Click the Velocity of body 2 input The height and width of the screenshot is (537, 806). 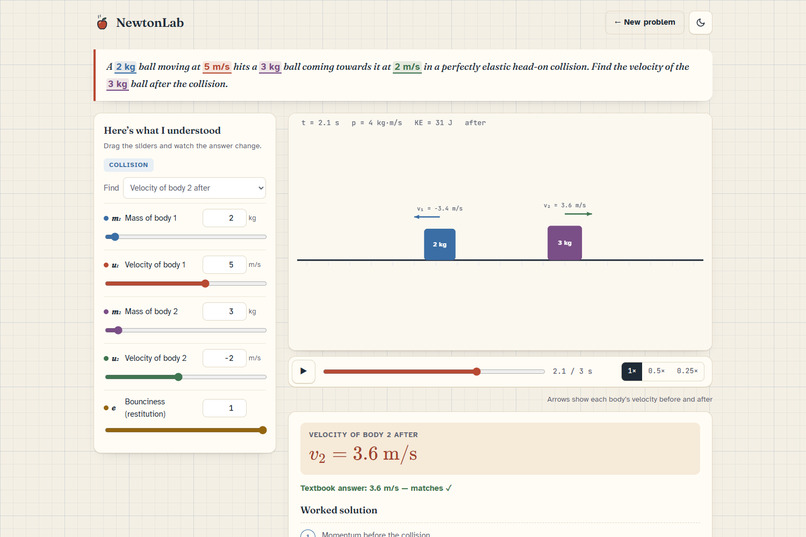(x=224, y=358)
